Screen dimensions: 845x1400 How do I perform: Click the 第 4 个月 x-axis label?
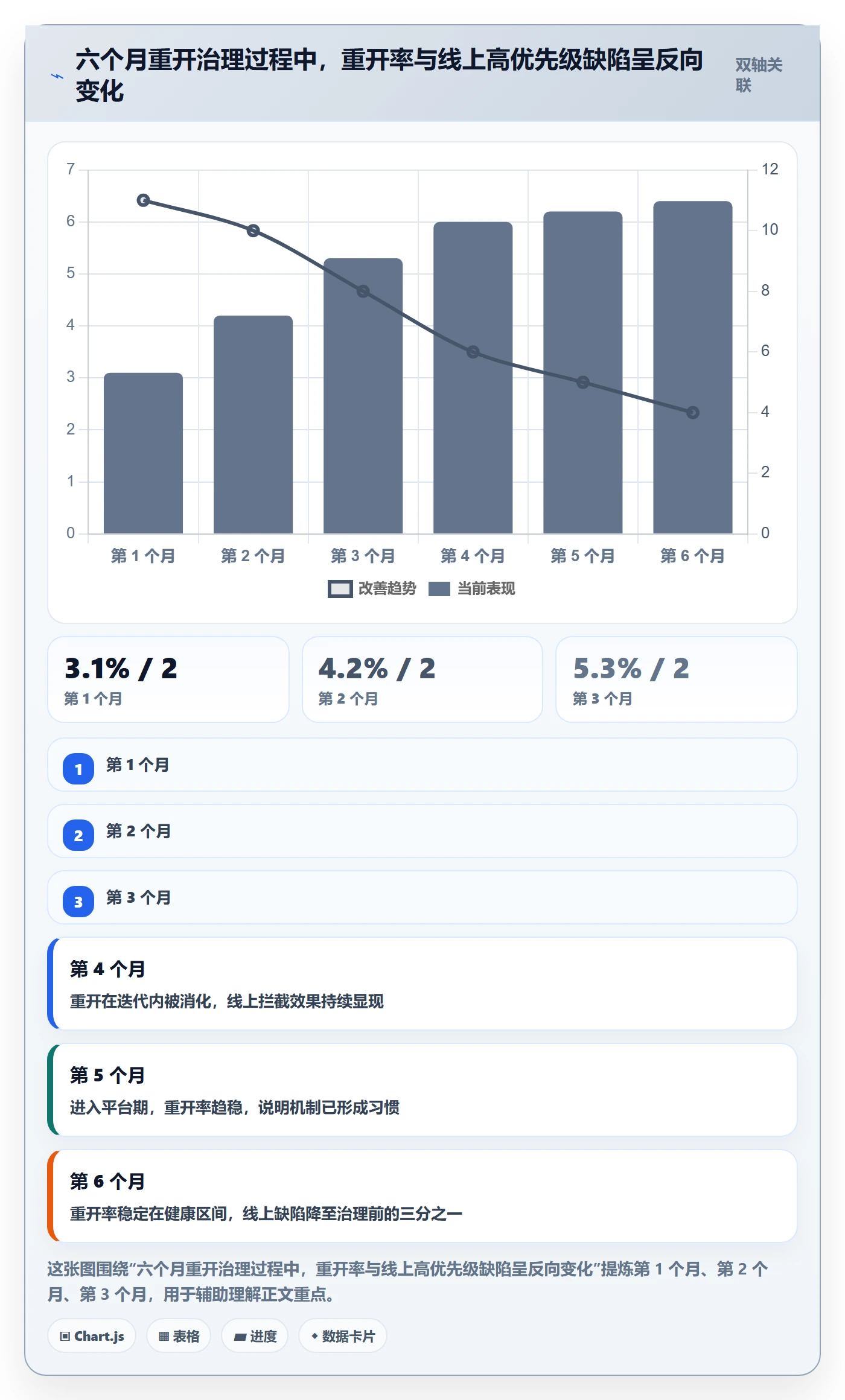click(x=473, y=556)
